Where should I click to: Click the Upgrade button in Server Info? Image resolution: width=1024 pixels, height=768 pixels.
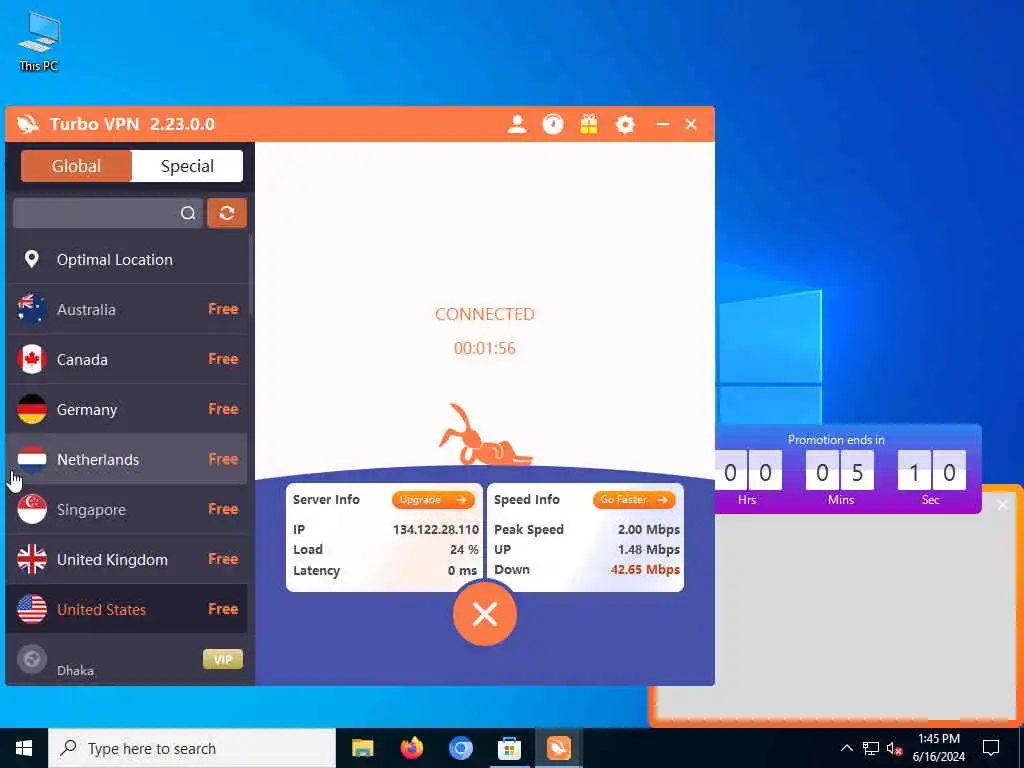433,500
